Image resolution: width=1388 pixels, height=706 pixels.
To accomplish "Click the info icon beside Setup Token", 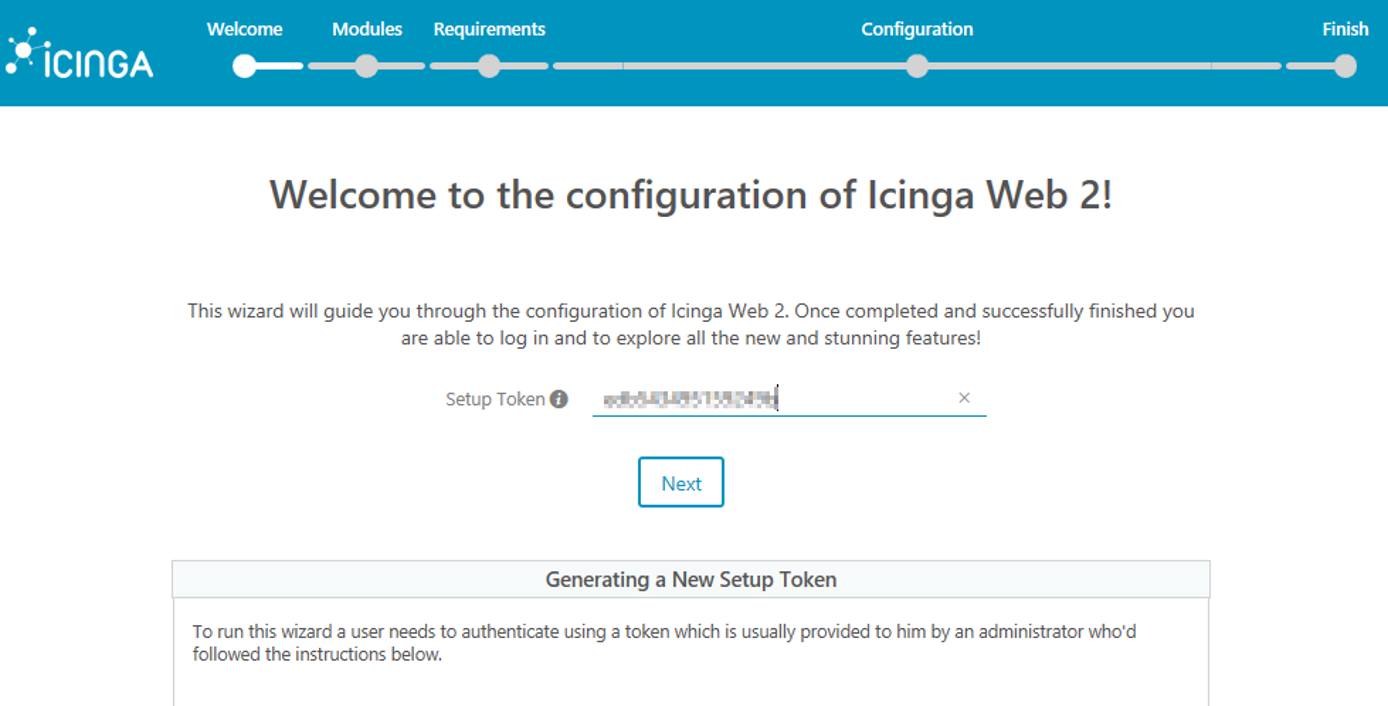I will 562,398.
